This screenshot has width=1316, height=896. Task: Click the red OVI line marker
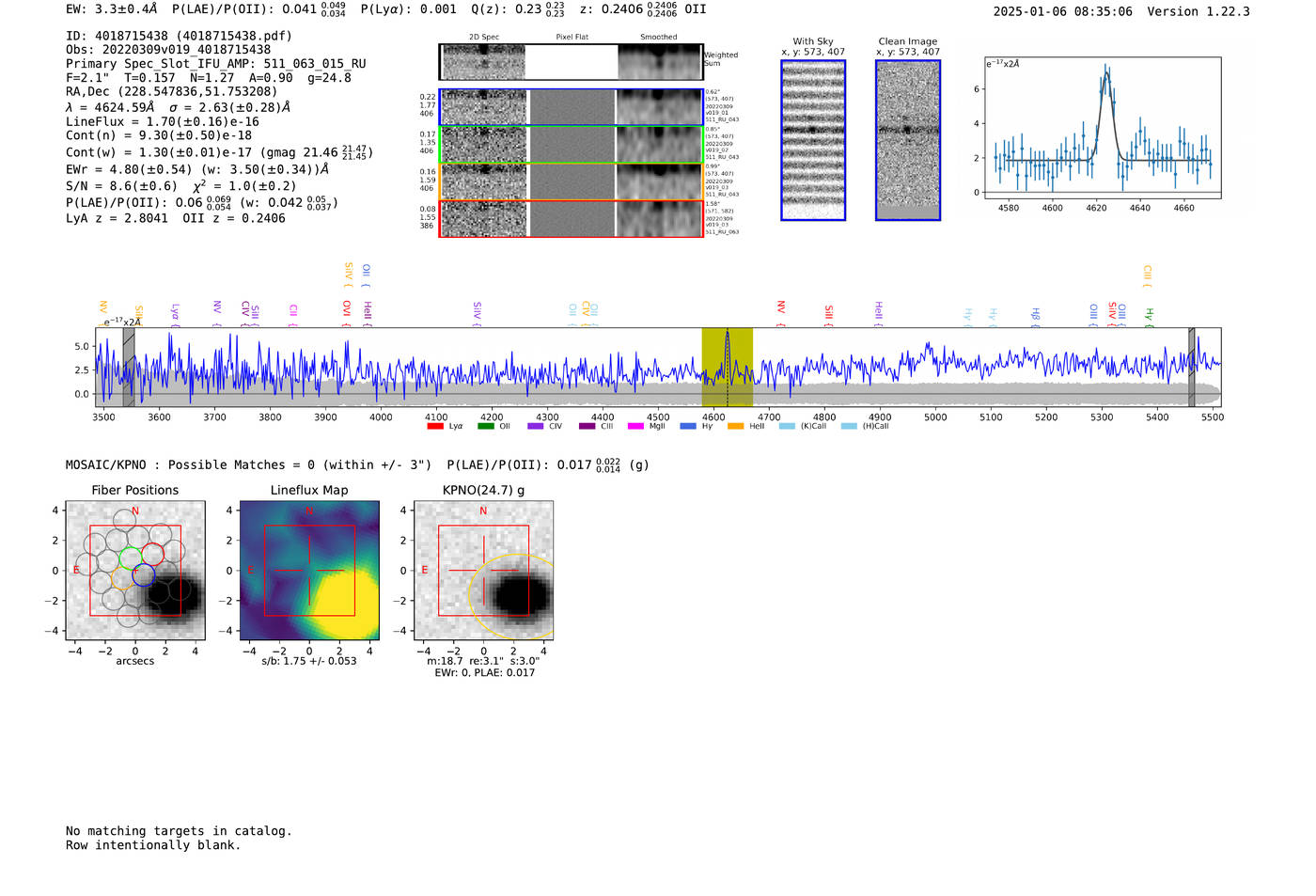(x=347, y=312)
